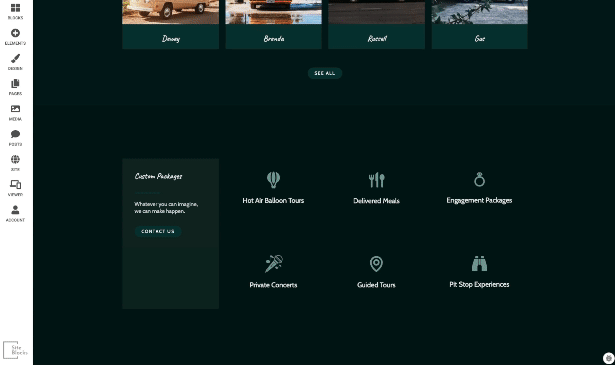Click the Gus van photo

[x=480, y=12]
